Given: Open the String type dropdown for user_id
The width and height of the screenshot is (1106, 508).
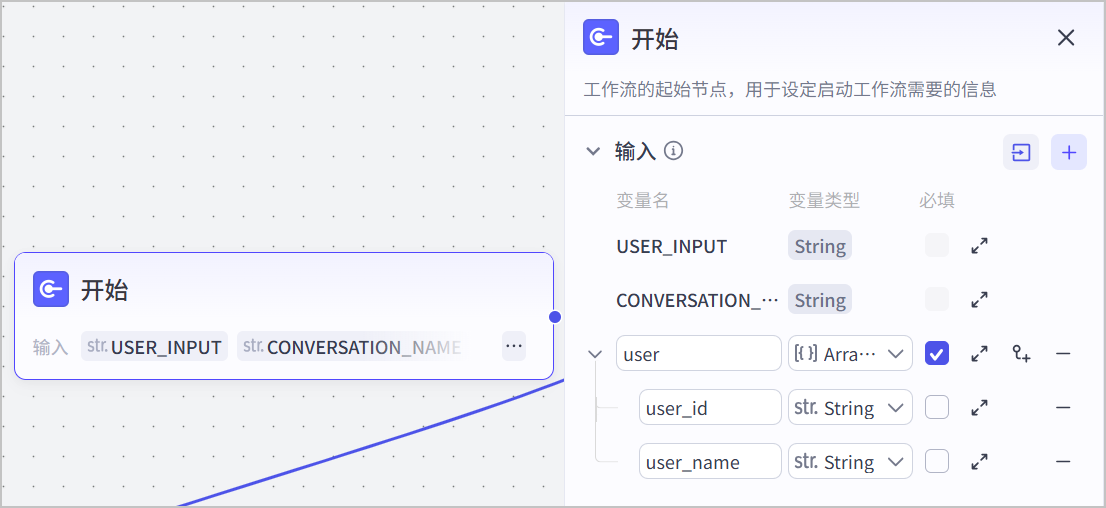Looking at the screenshot, I should (x=850, y=407).
